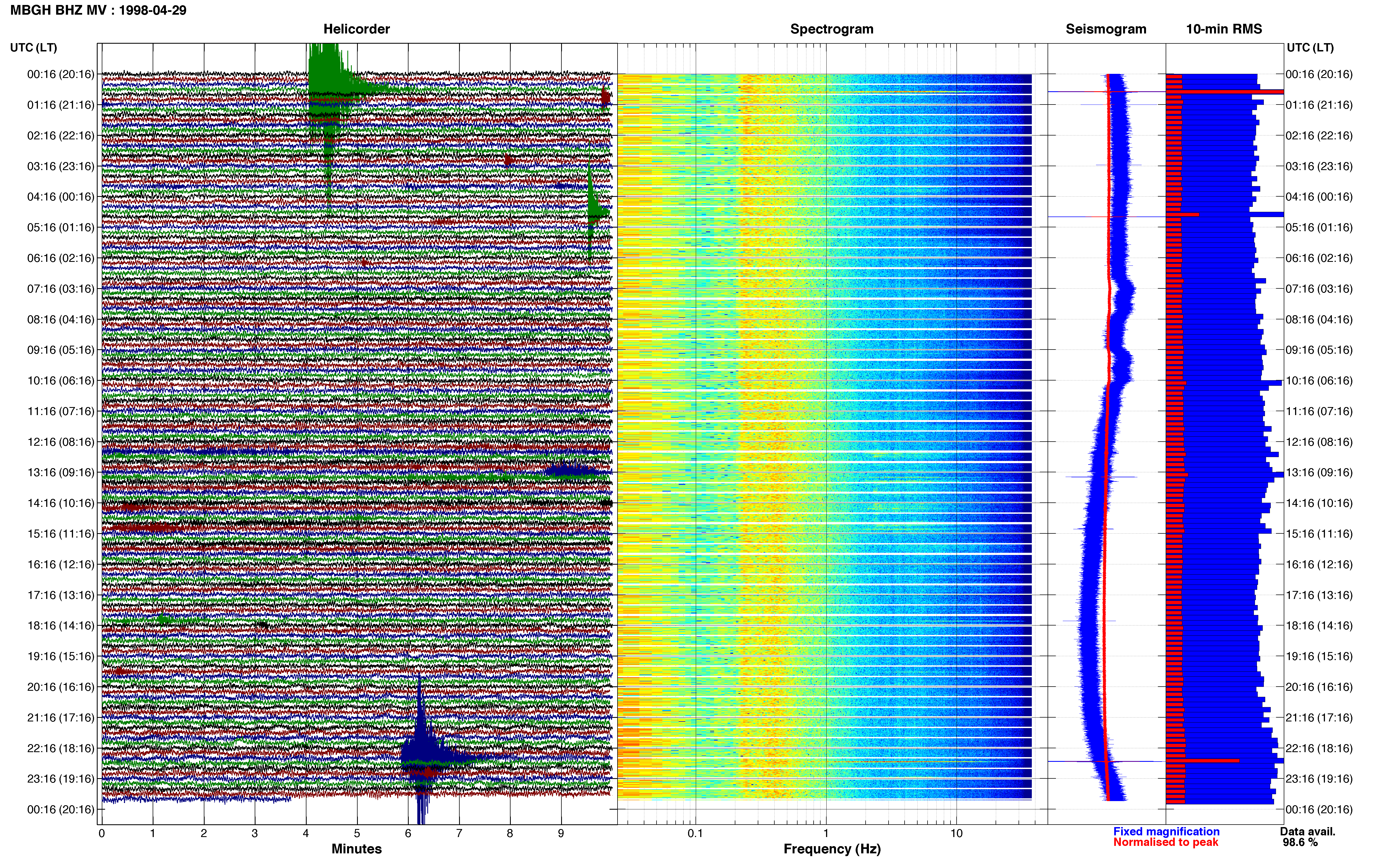This screenshot has height=868, width=1388.
Task: Click right time label '14:16 (10:16)'
Action: coord(1319,503)
